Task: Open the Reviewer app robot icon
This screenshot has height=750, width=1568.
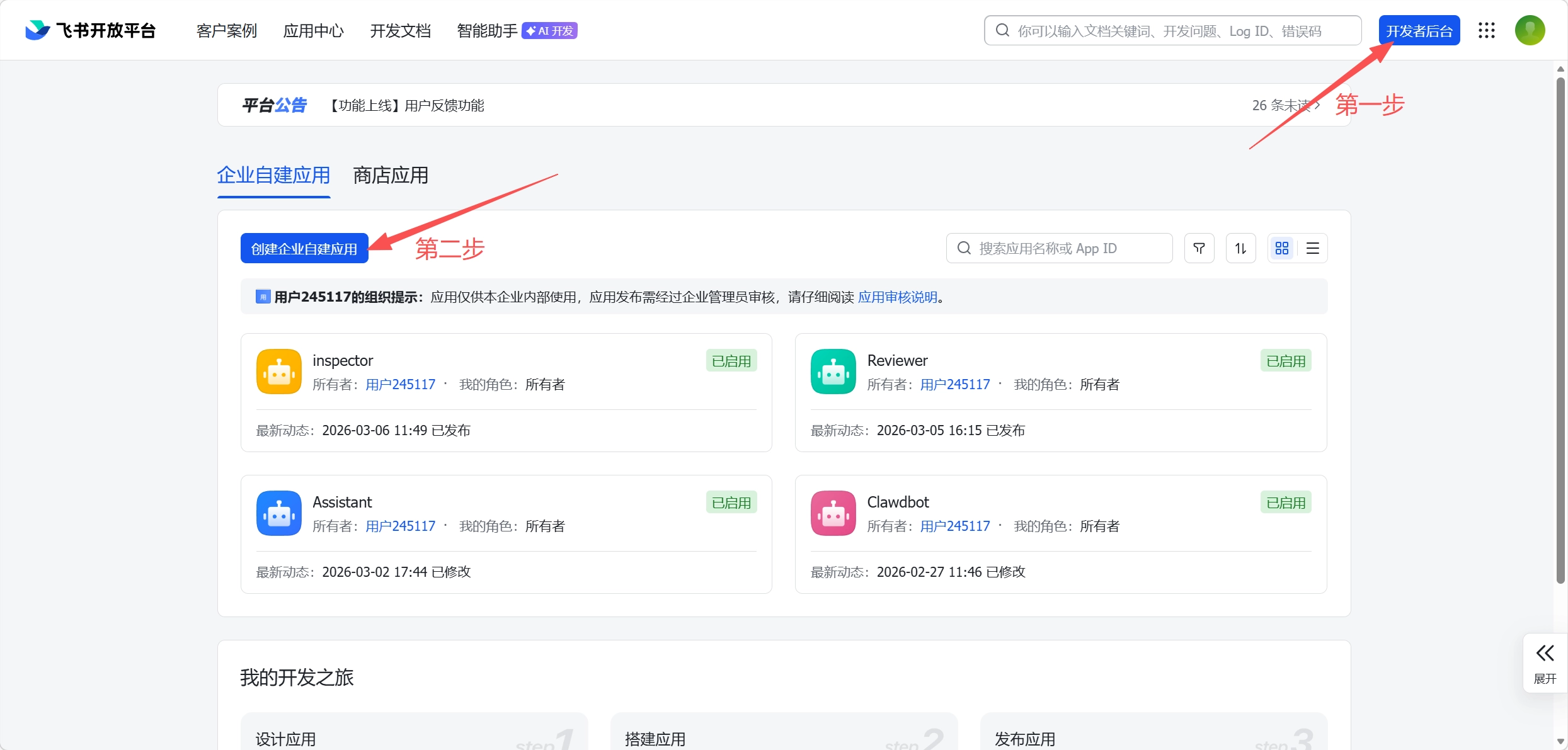Action: pyautogui.click(x=833, y=372)
